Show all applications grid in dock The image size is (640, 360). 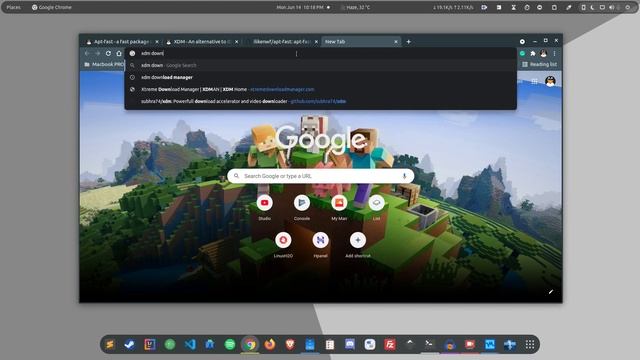pos(530,344)
